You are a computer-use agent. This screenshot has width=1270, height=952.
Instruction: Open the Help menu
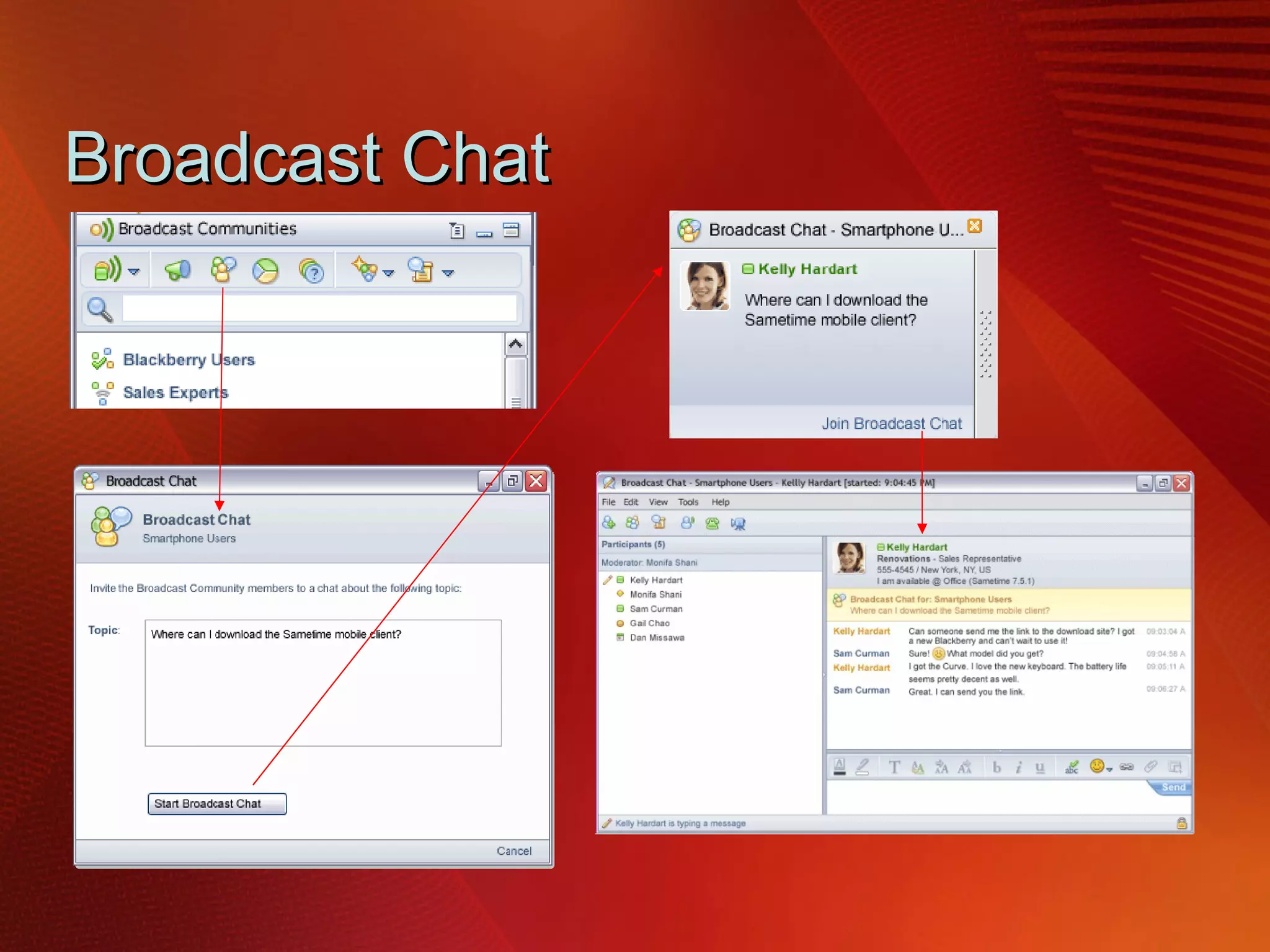tap(720, 502)
